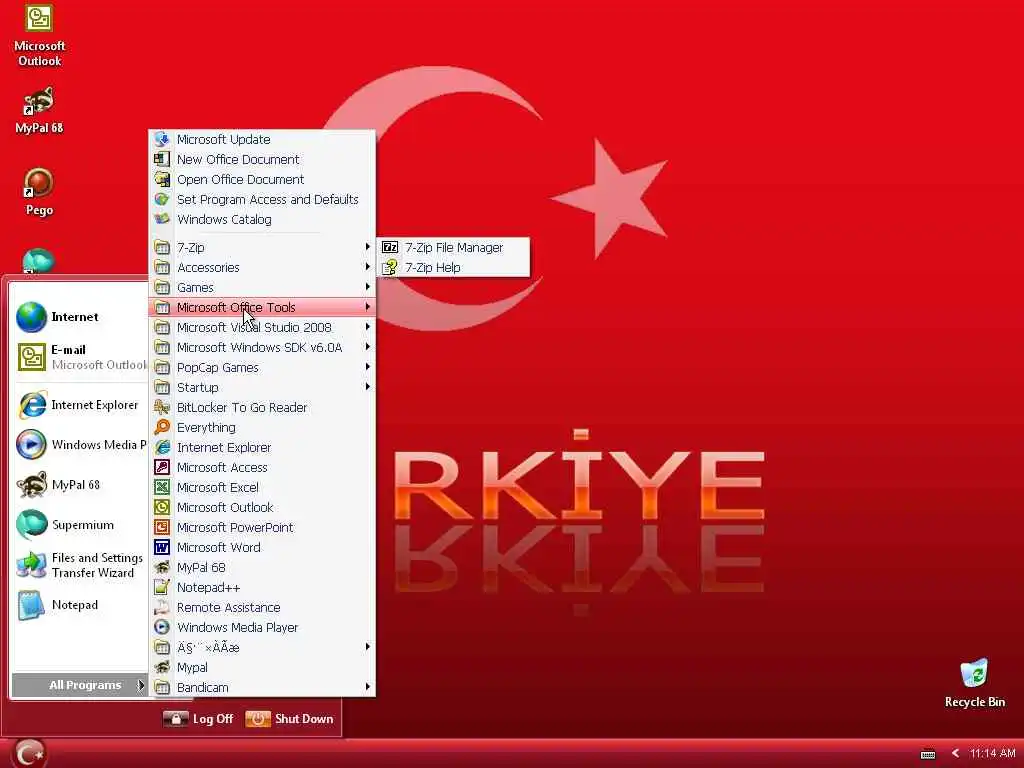The width and height of the screenshot is (1024, 768).
Task: Launch Notepad++
Action: coord(262,588)
